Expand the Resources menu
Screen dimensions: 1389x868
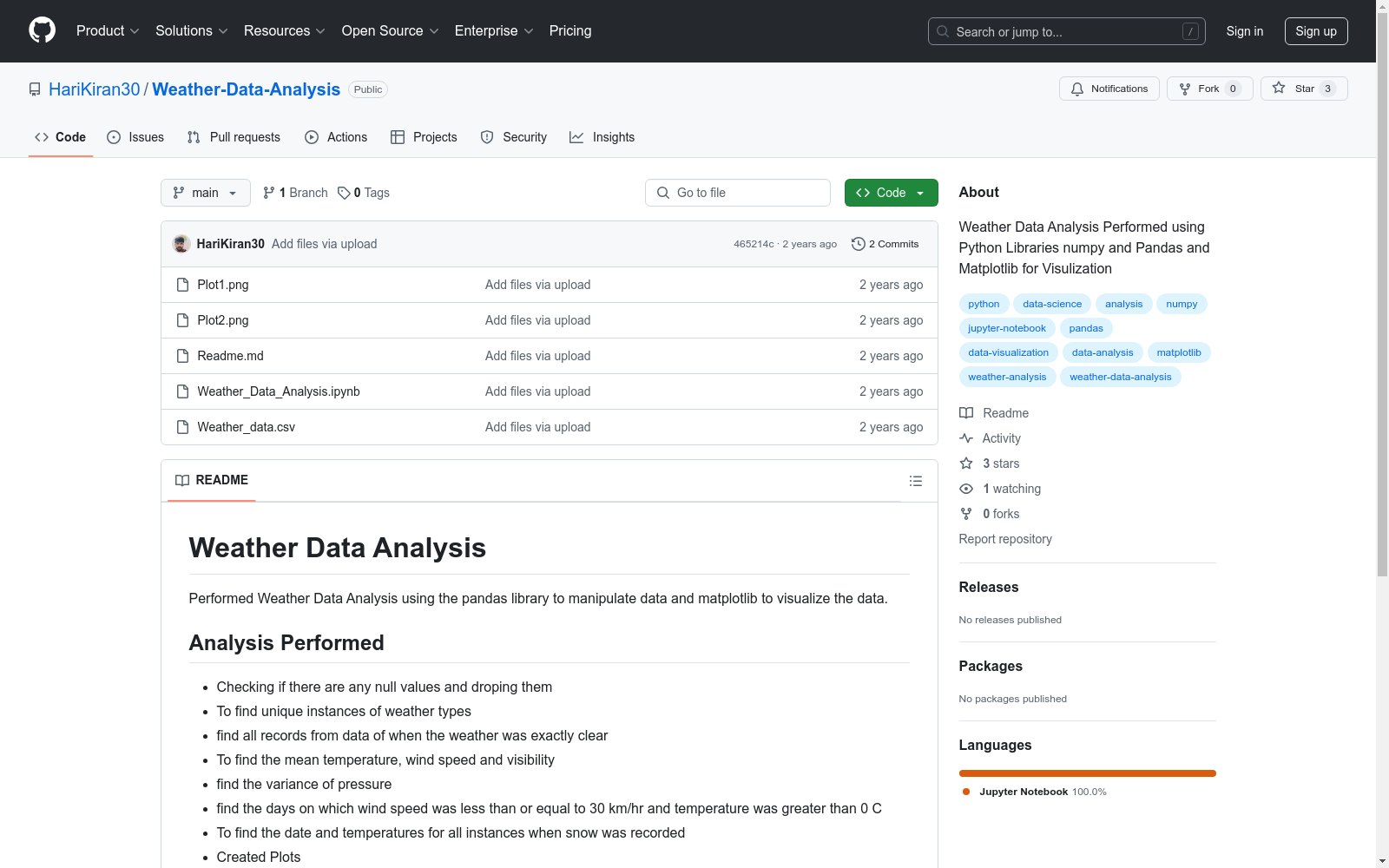pos(285,30)
